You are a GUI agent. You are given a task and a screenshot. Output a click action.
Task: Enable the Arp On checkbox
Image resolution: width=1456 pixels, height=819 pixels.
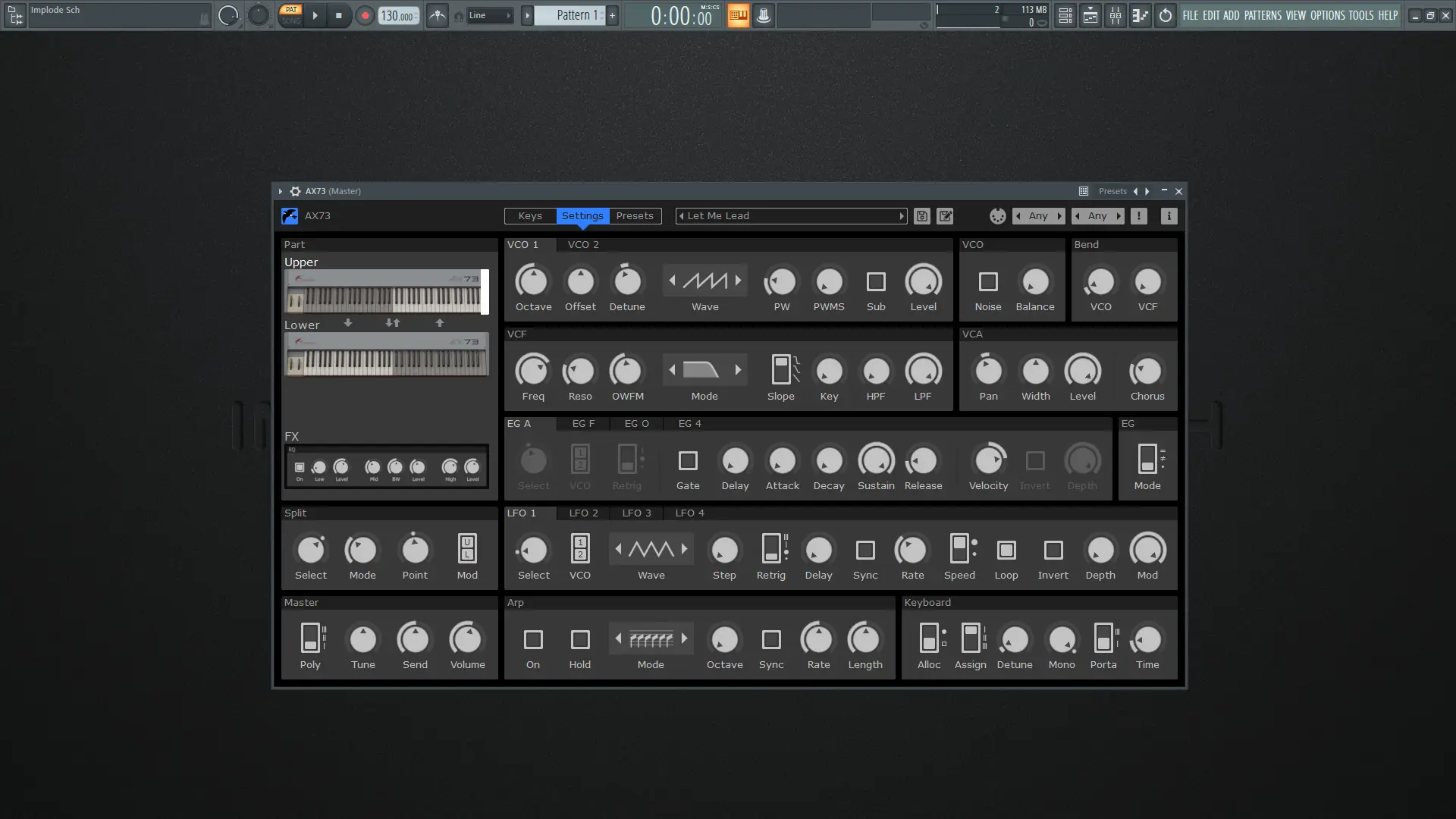click(533, 640)
